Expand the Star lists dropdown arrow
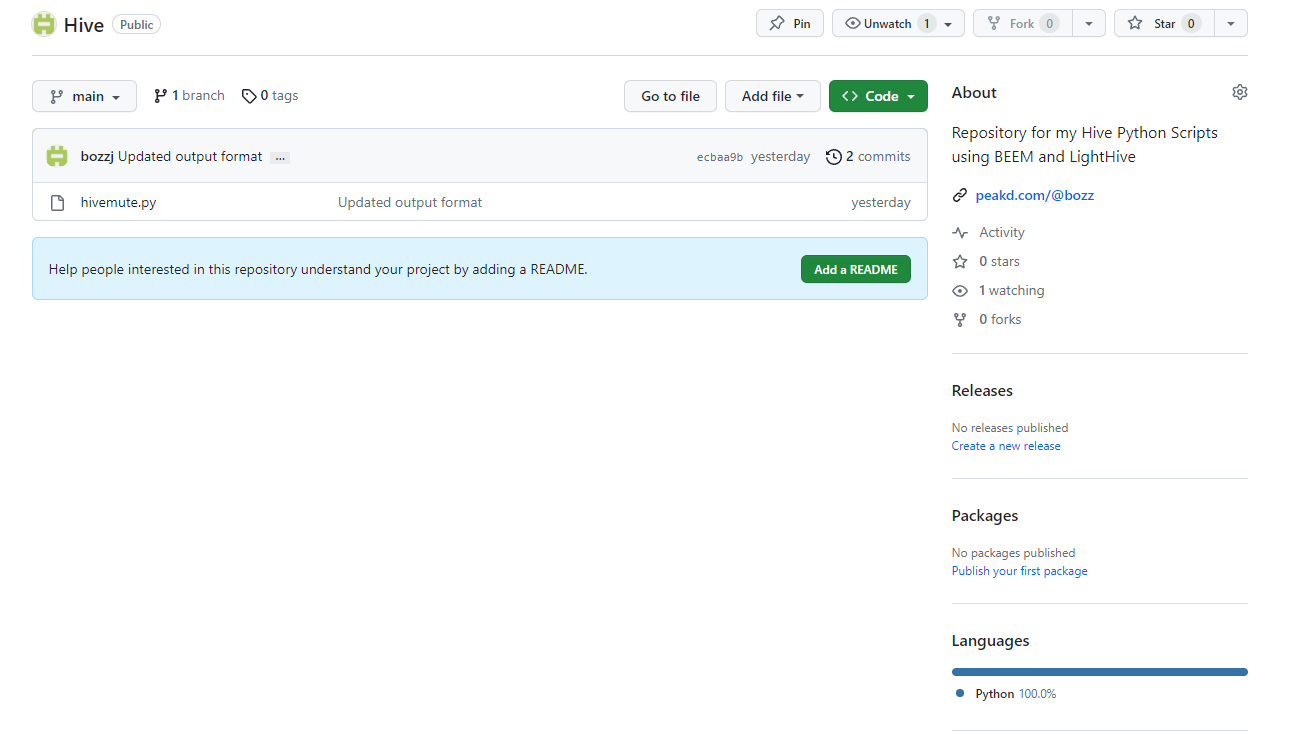The image size is (1302, 734). 1231,23
